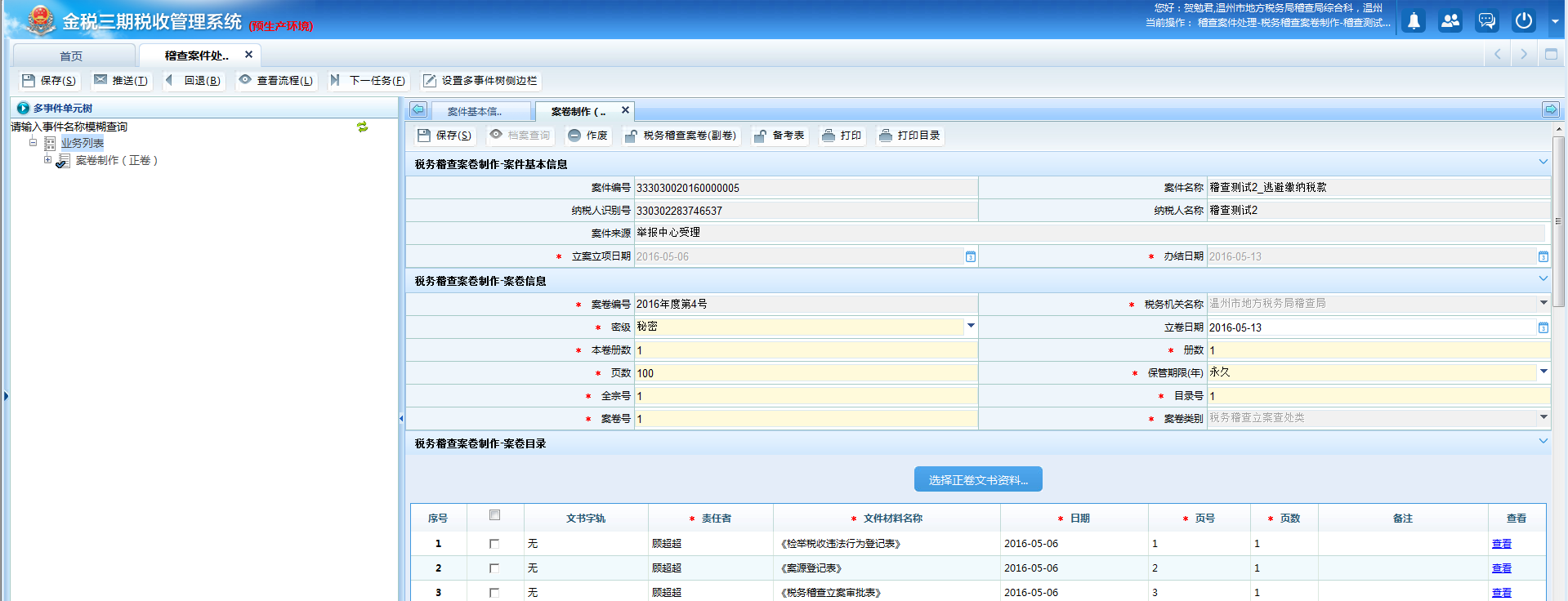Toggle the select-all checkbox in table header

(x=494, y=515)
